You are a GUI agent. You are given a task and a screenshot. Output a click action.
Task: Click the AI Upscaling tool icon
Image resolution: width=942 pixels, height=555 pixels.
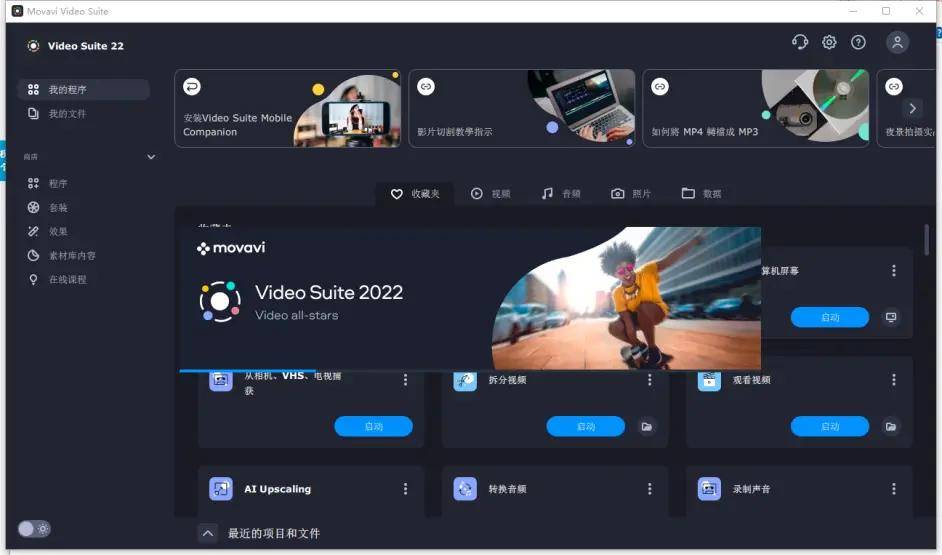[221, 489]
